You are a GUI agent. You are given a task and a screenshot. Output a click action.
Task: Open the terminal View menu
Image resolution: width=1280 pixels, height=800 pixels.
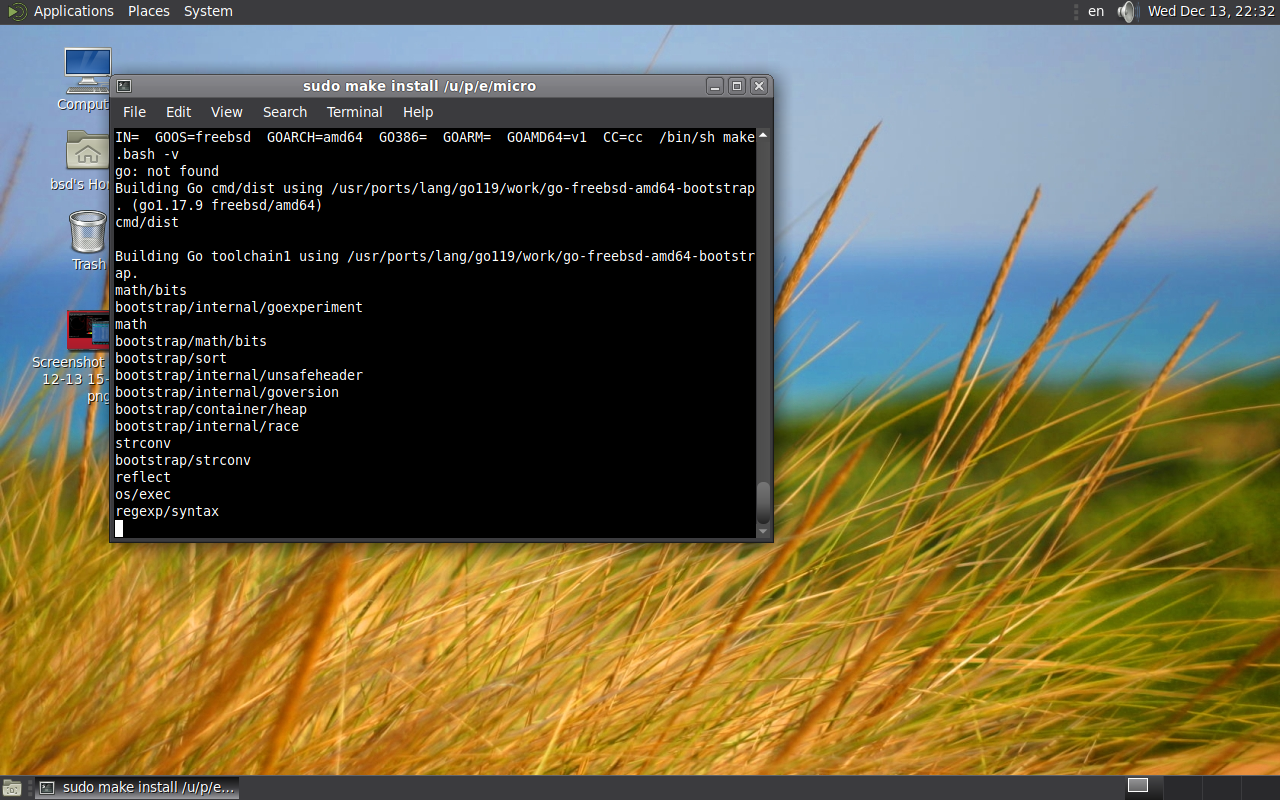(x=226, y=112)
